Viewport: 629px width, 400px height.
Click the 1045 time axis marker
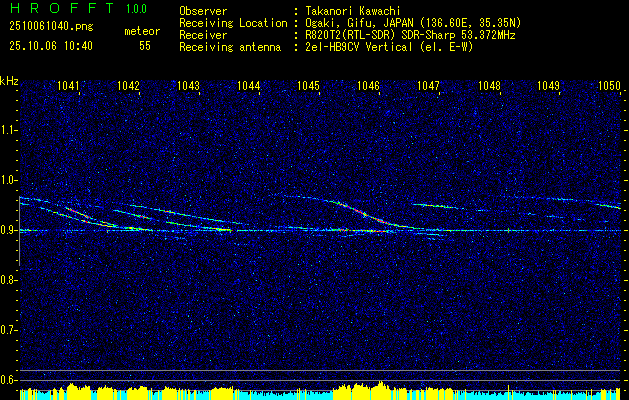click(308, 86)
